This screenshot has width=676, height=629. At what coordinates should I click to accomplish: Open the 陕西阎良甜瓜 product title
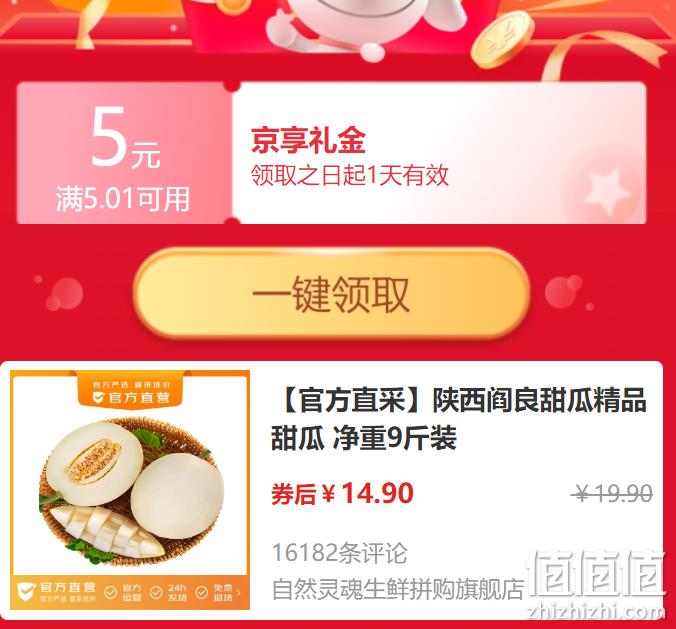pyautogui.click(x=459, y=419)
